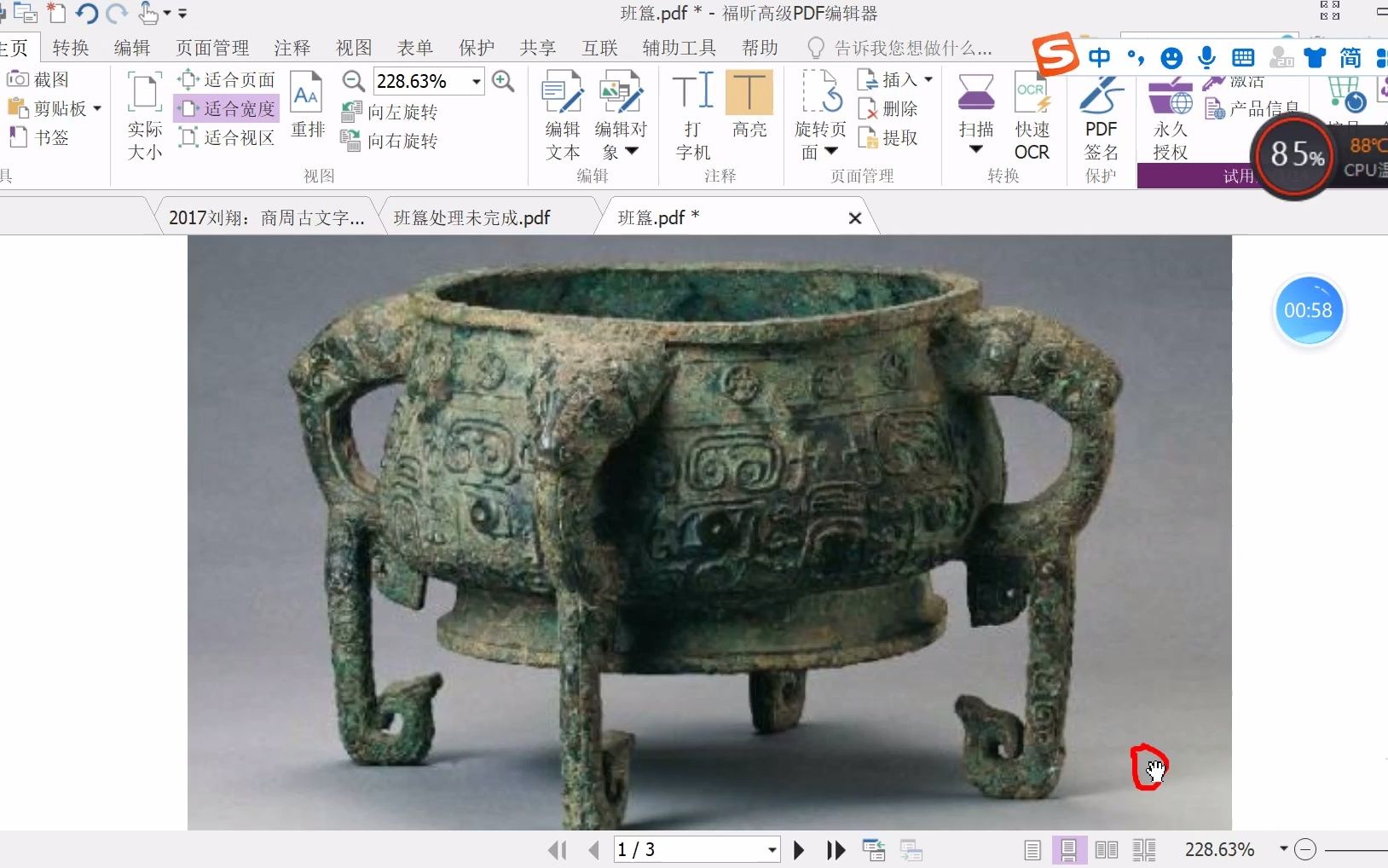This screenshot has height=868, width=1388.
Task: Open the 视图 ribbon tab
Action: pyautogui.click(x=354, y=48)
